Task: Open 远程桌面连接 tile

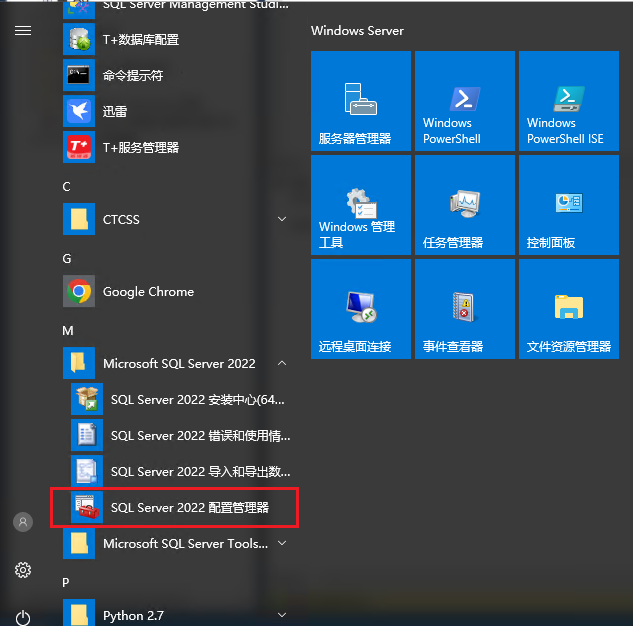Action: (x=361, y=309)
